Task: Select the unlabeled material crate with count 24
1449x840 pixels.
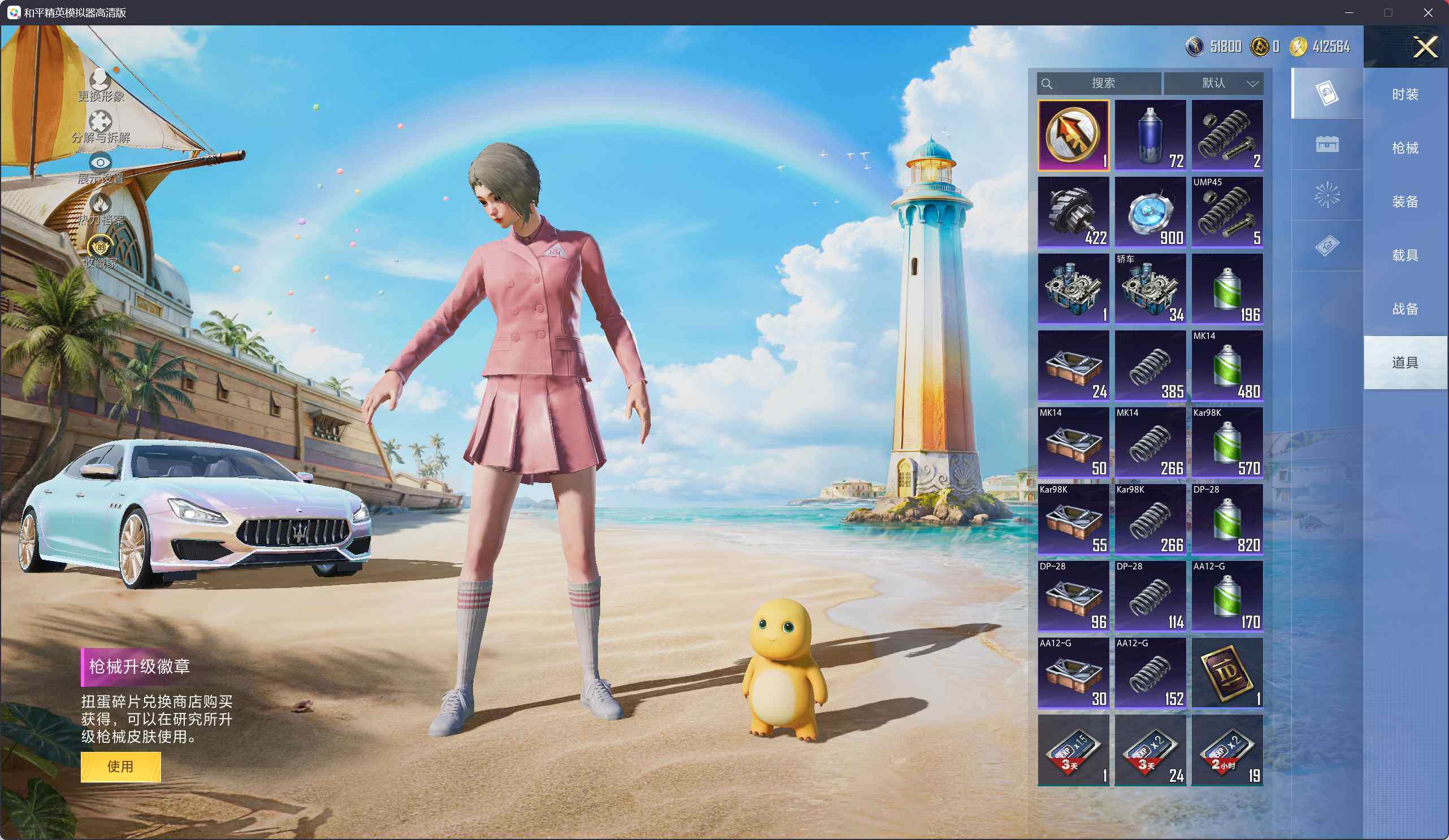Action: point(1073,365)
